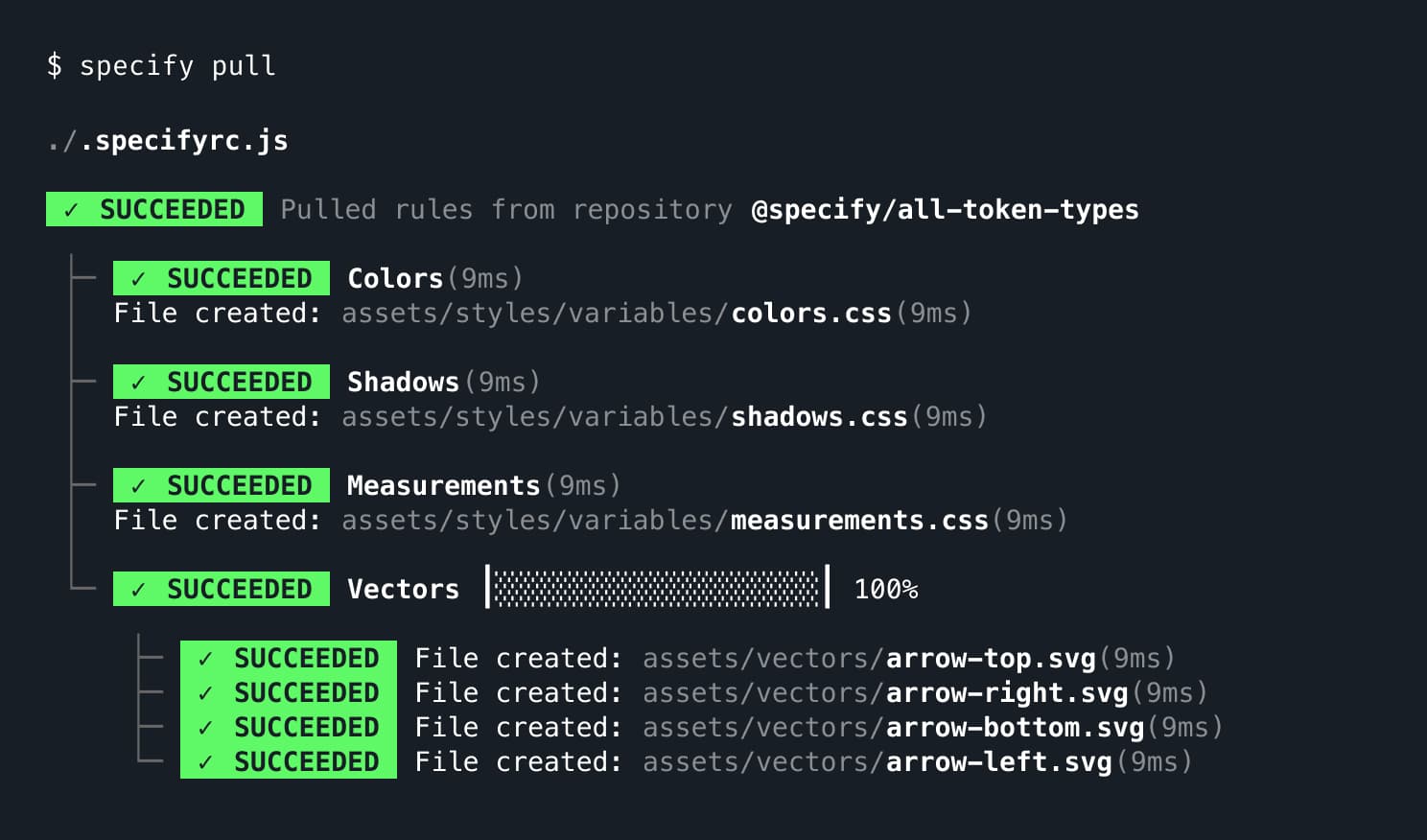The image size is (1427, 840).
Task: Click the SUCCEEDED badge for arrow-right.svg
Action: pyautogui.click(x=289, y=692)
